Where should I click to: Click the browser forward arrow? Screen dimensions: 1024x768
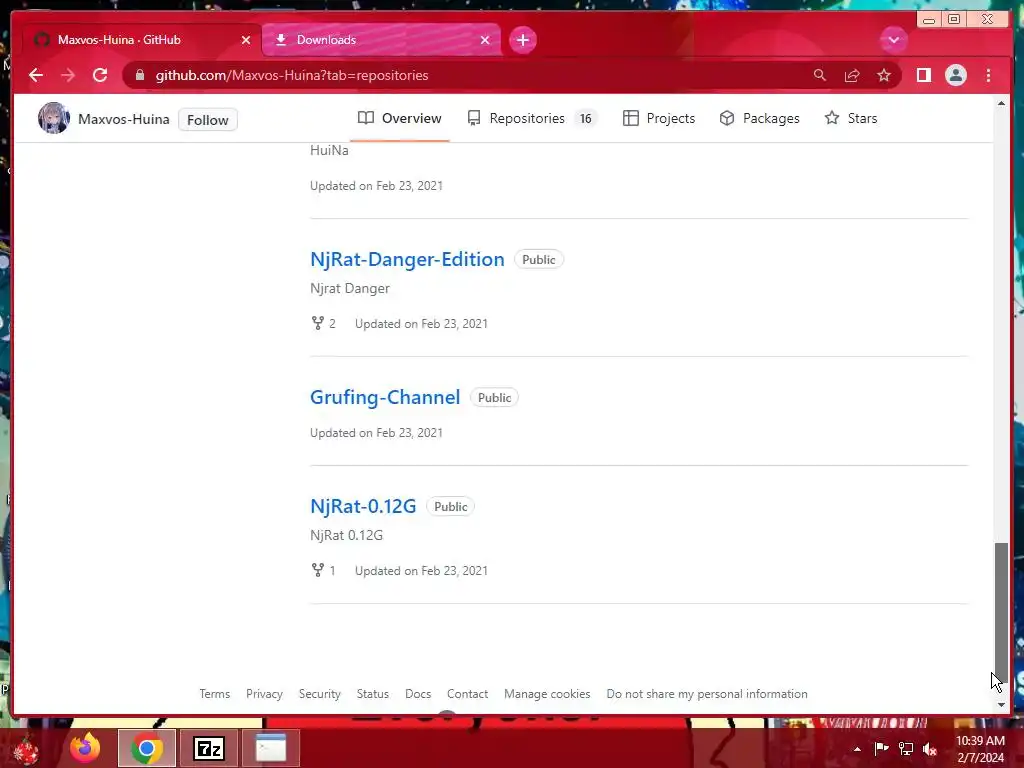(68, 75)
